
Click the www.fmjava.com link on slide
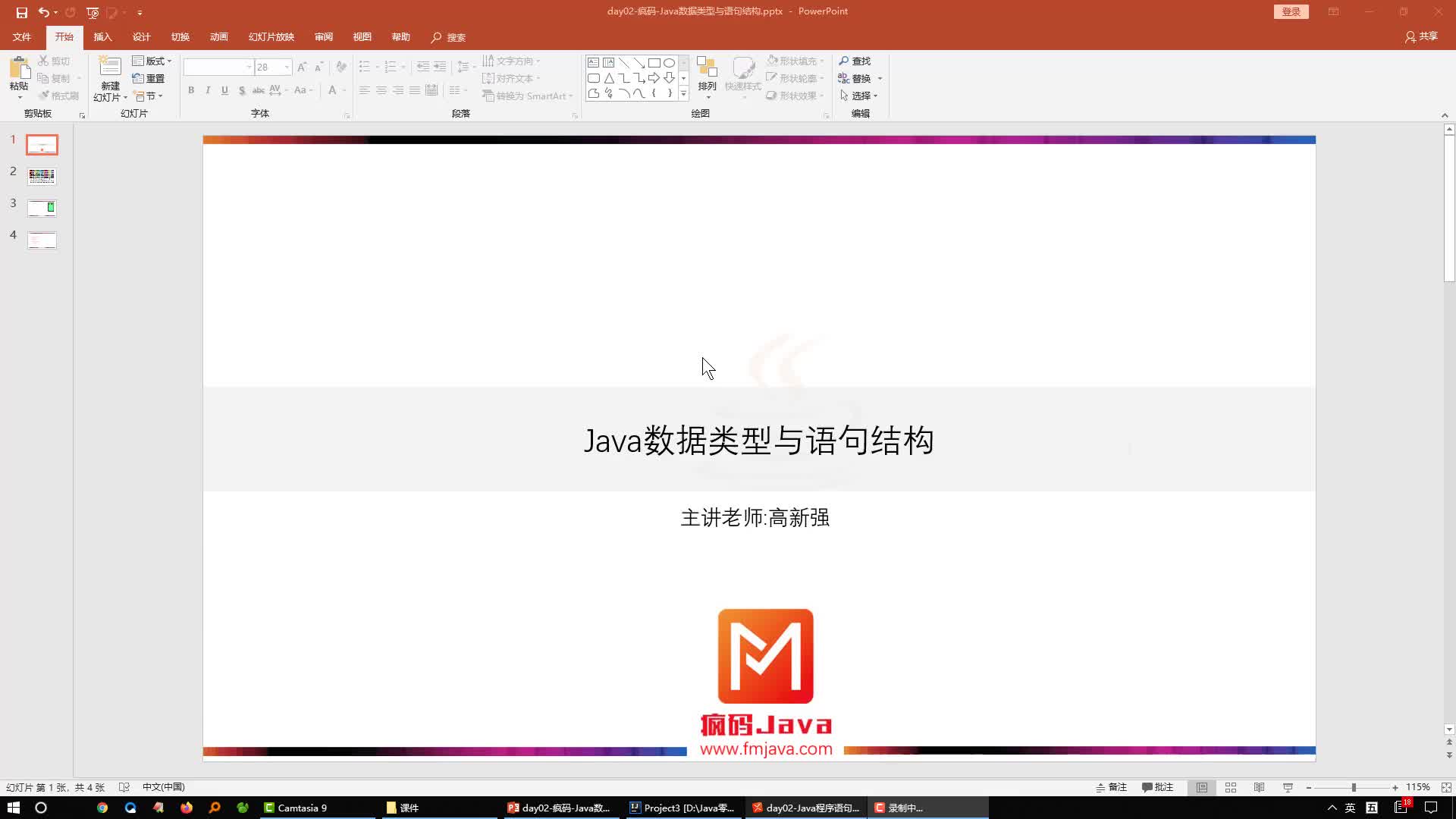(766, 749)
